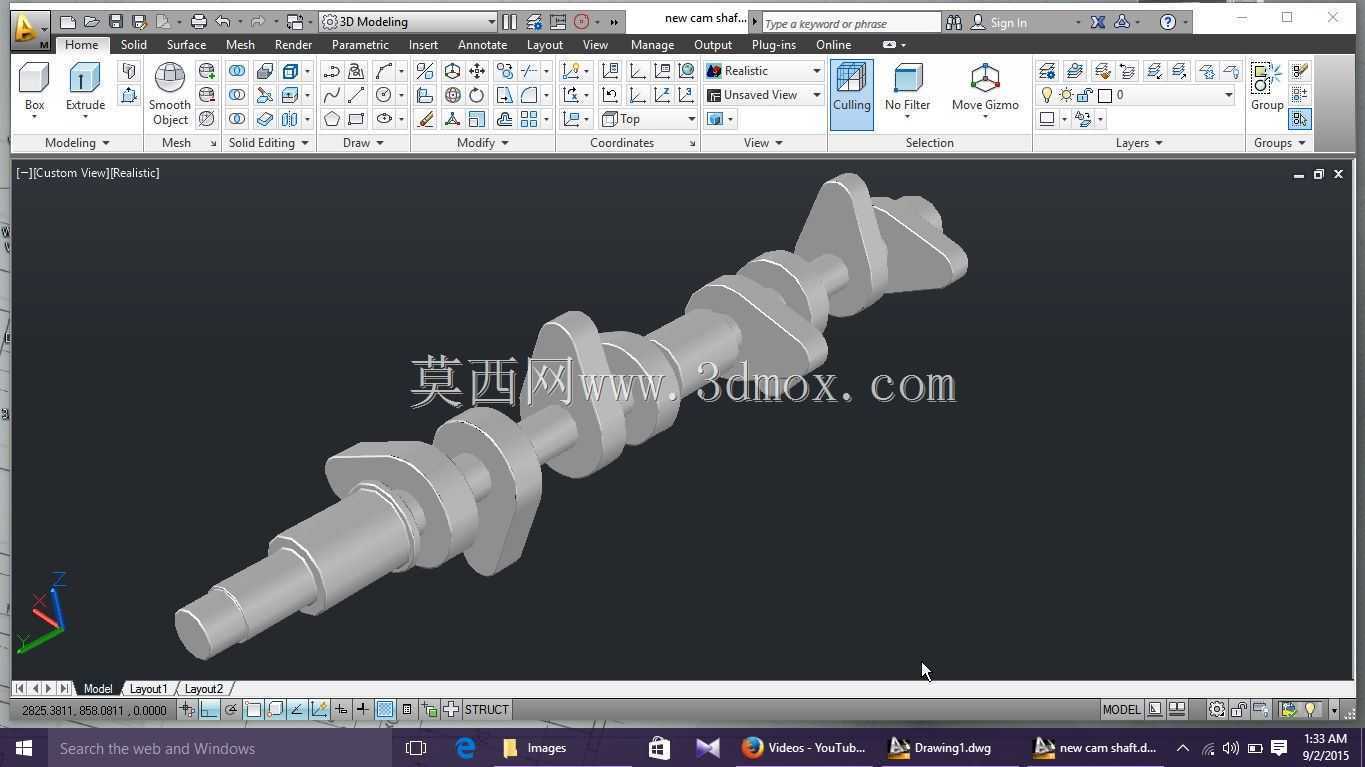Open the Unsaved View dropdown
This screenshot has height=767, width=1365.
(764, 95)
